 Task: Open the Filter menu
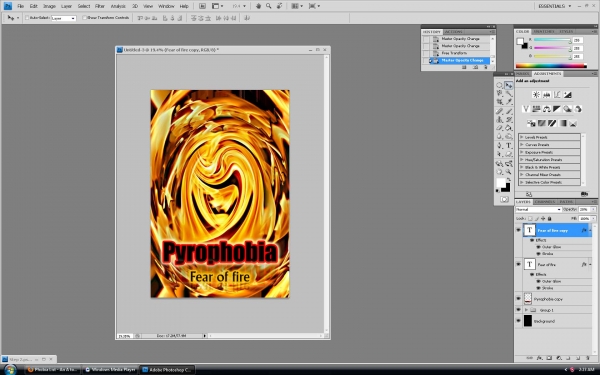click(x=100, y=6)
